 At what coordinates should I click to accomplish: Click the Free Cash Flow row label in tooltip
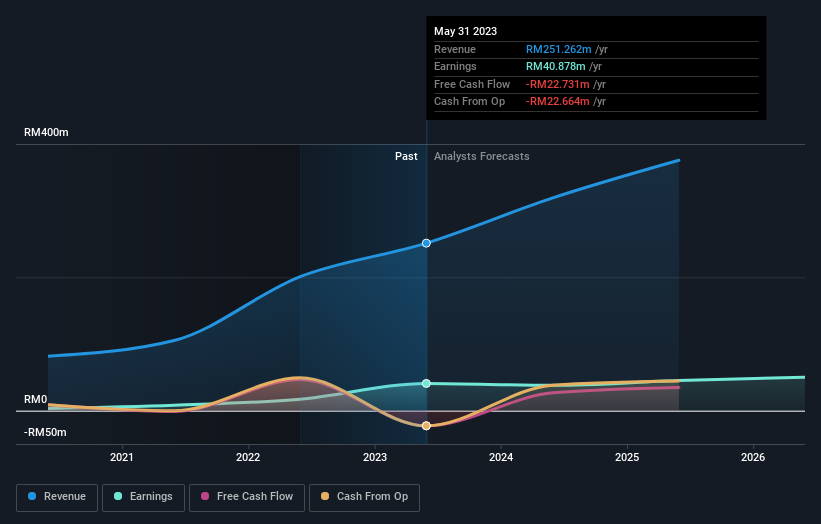tap(472, 84)
